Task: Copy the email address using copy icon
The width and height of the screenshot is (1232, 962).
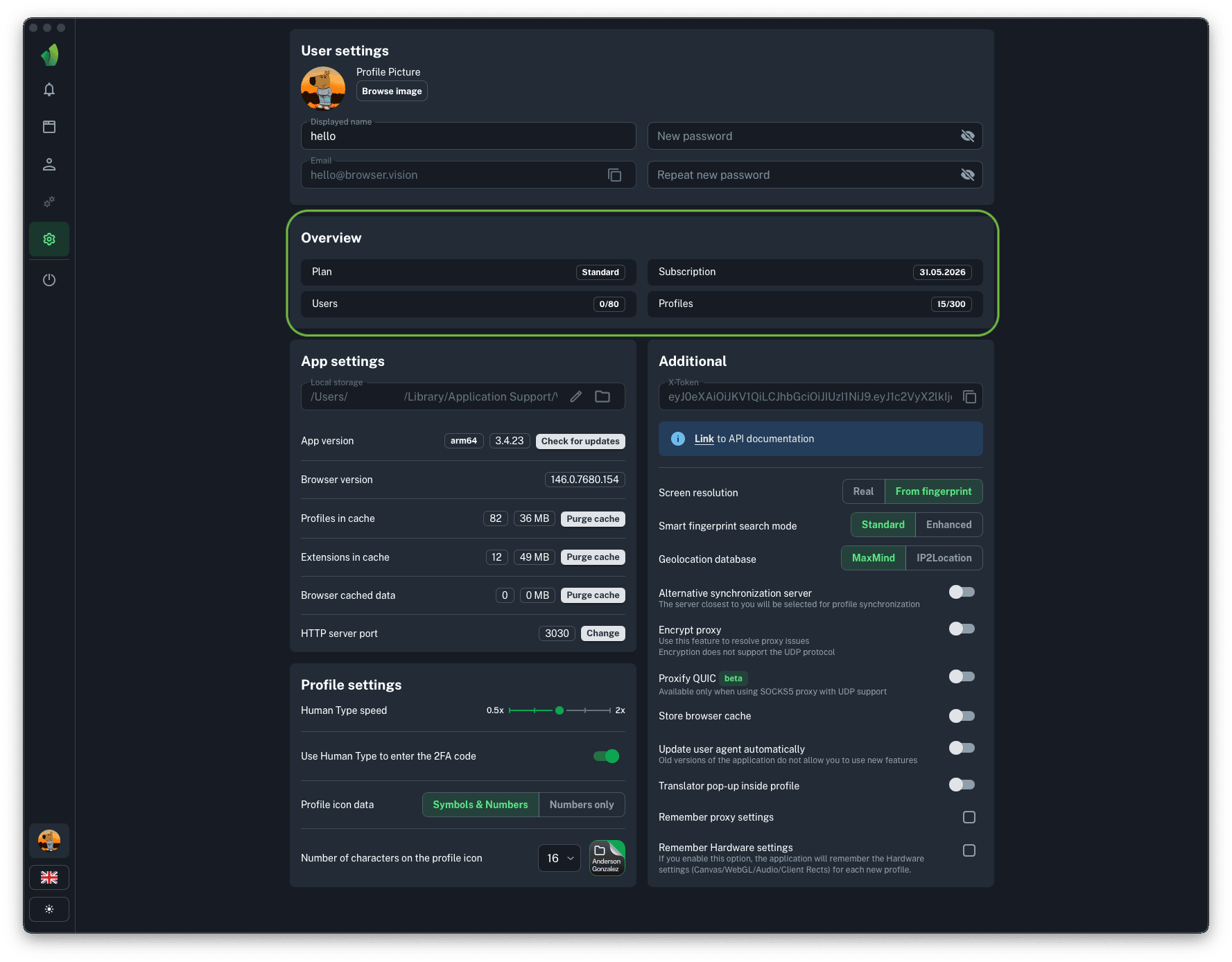Action: pyautogui.click(x=614, y=175)
